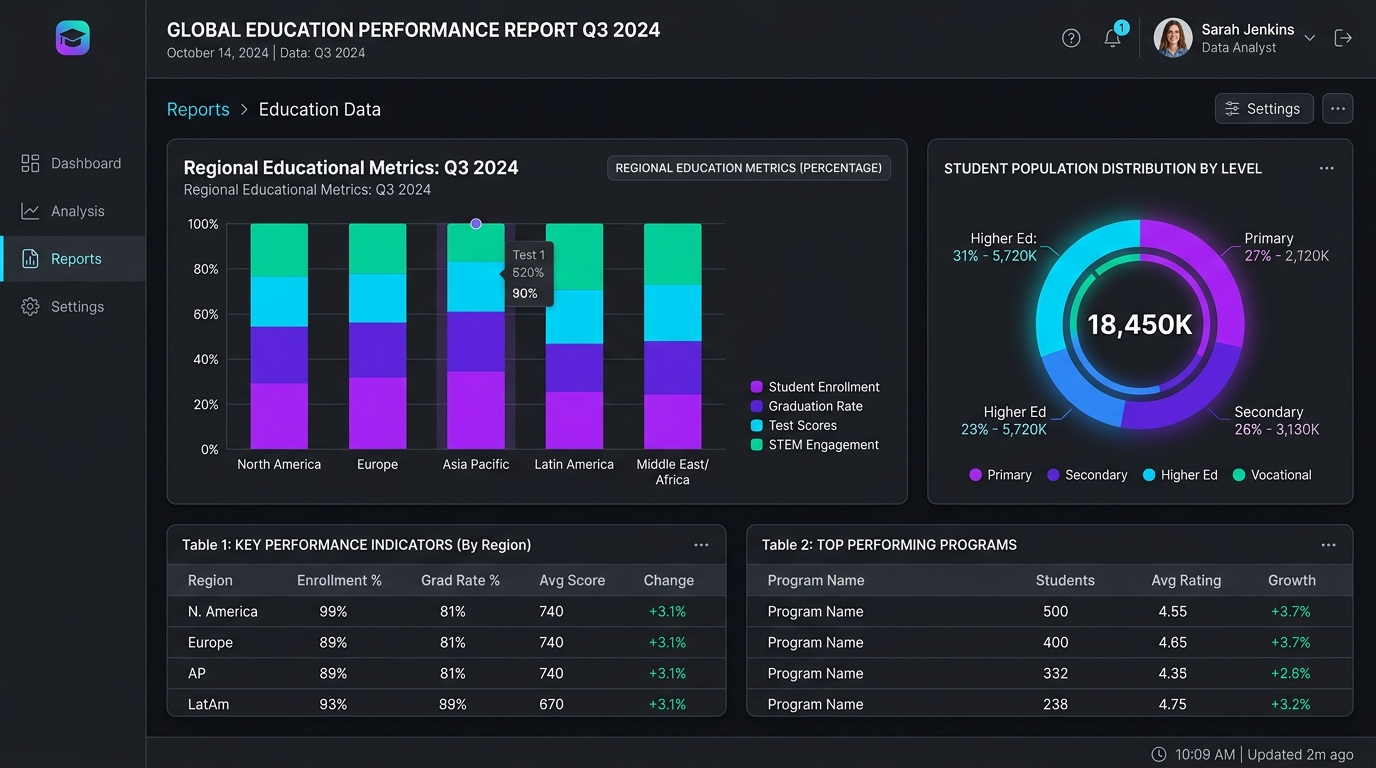Open Table 2 Top Performing Programs options menu
Viewport: 1376px width, 768px height.
(1328, 545)
